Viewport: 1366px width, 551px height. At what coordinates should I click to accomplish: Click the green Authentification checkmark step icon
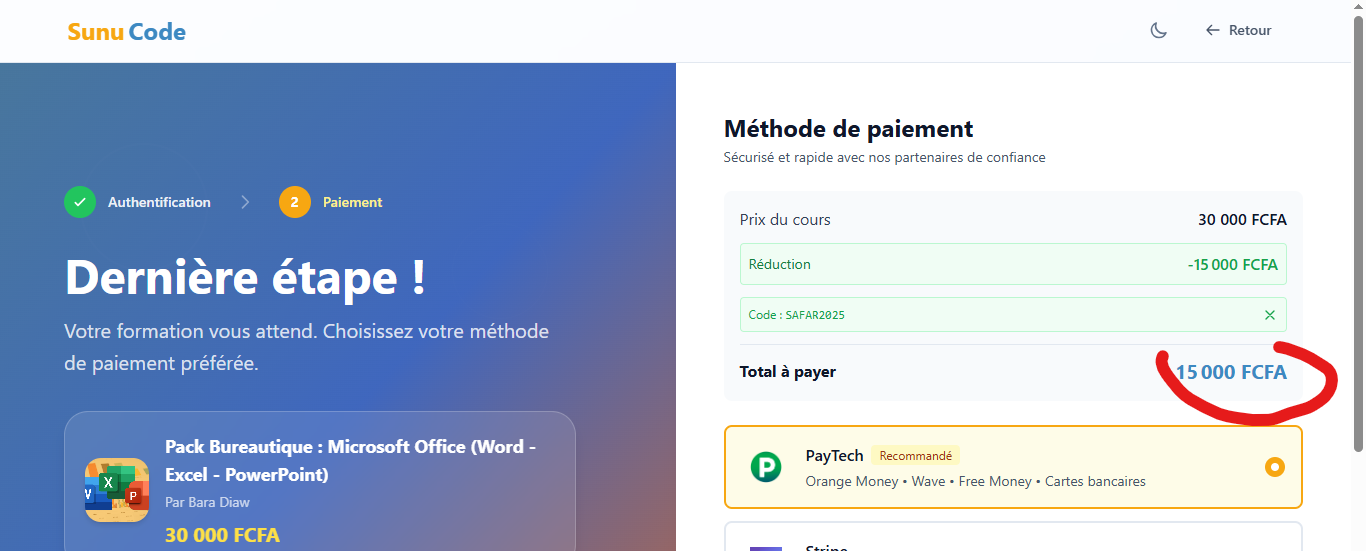point(80,202)
